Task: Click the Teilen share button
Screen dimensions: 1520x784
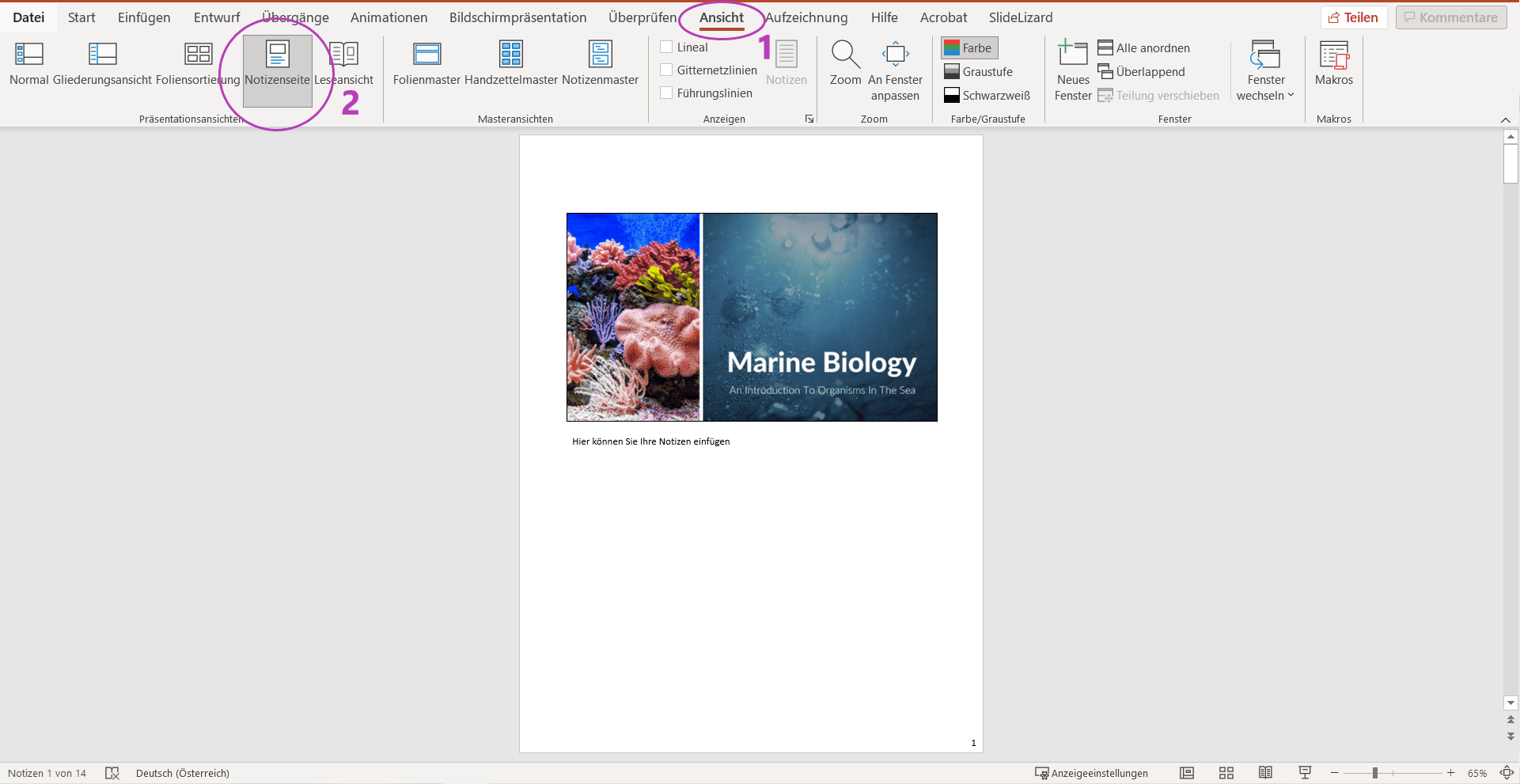Action: coord(1354,17)
